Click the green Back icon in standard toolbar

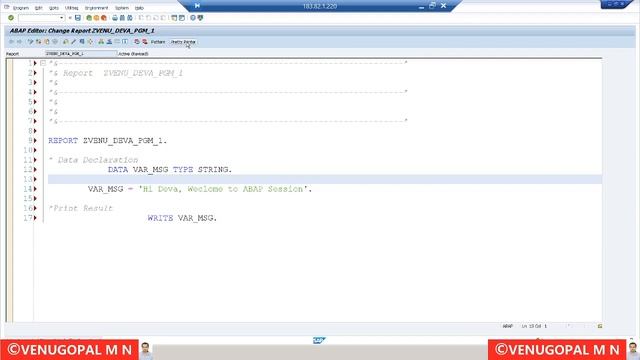click(x=89, y=18)
